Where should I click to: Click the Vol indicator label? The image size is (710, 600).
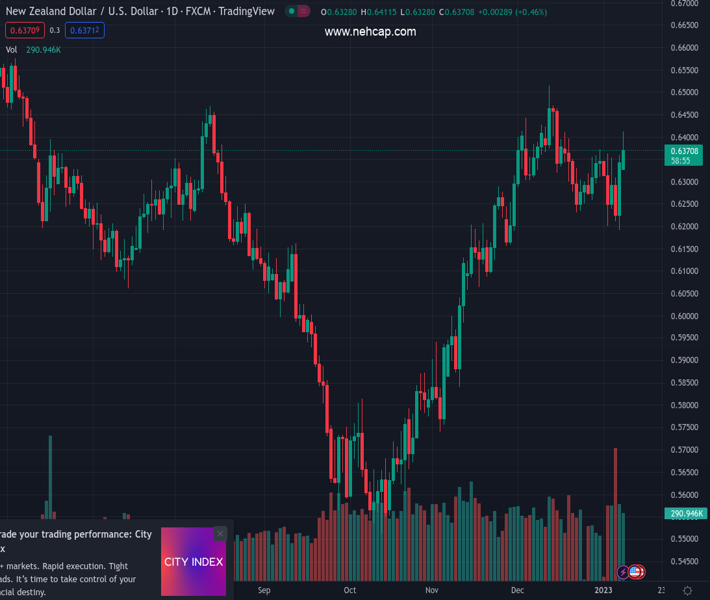pyautogui.click(x=11, y=49)
